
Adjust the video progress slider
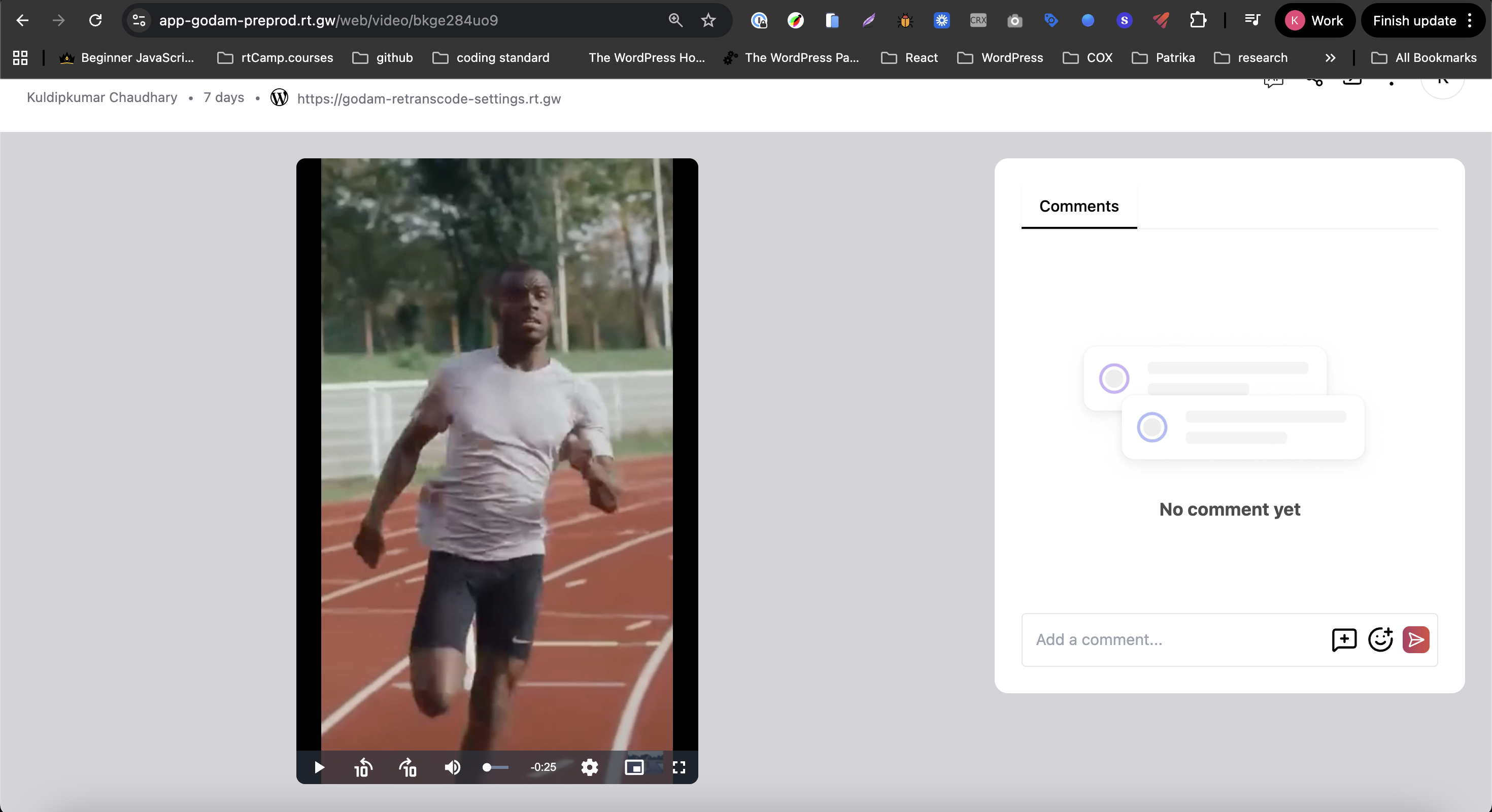click(x=495, y=767)
